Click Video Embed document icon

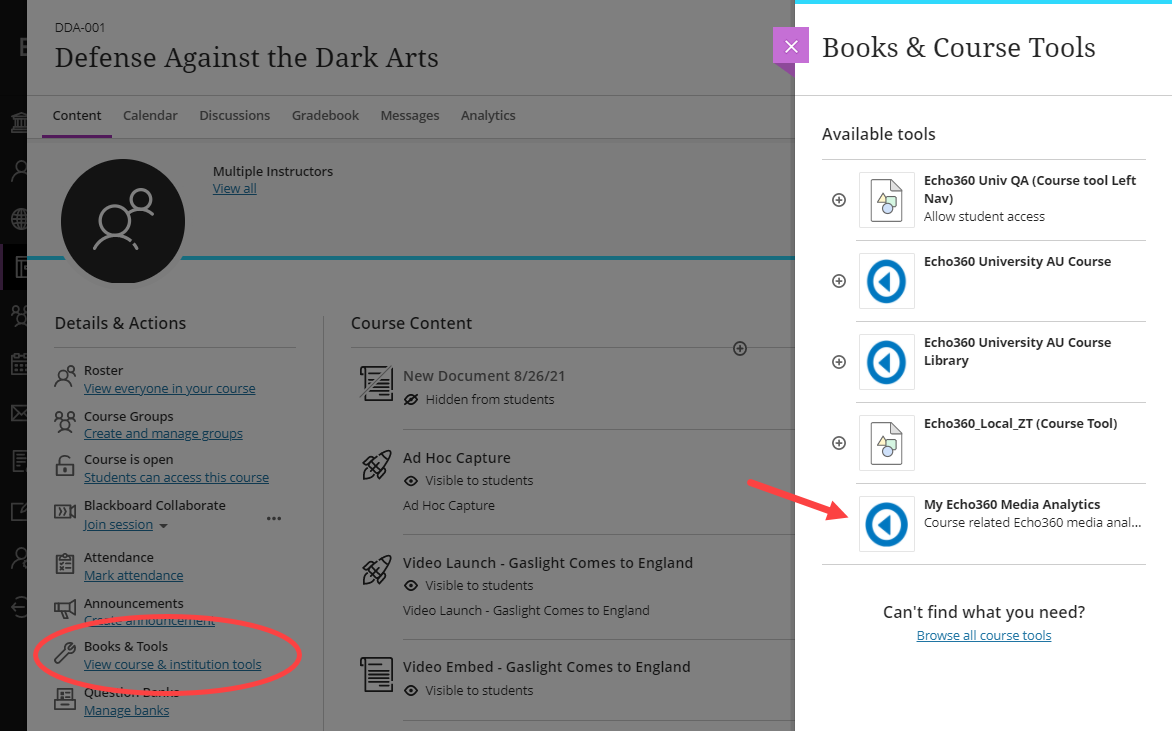[376, 674]
